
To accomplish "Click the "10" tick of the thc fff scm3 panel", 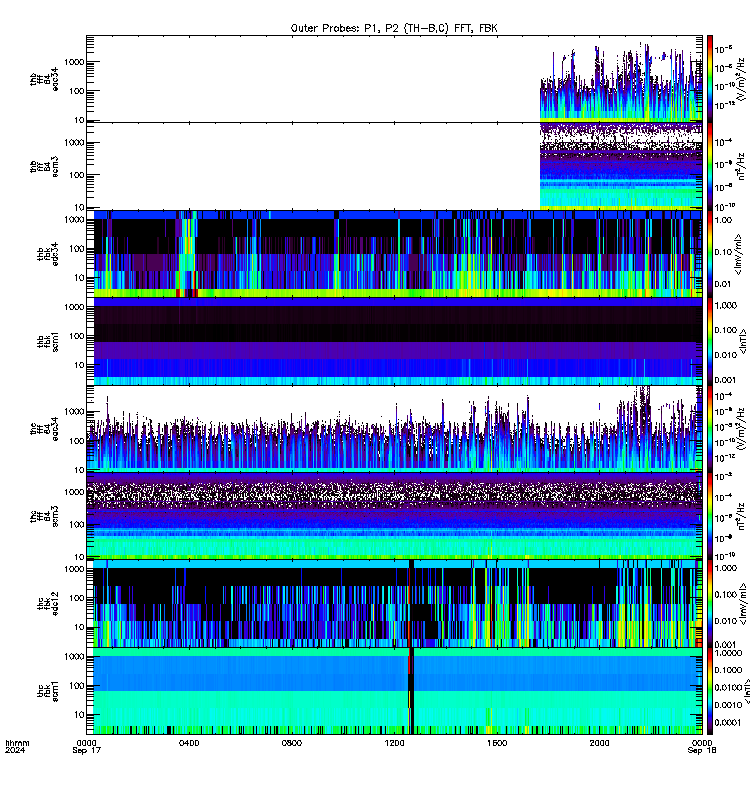I will coord(79,557).
